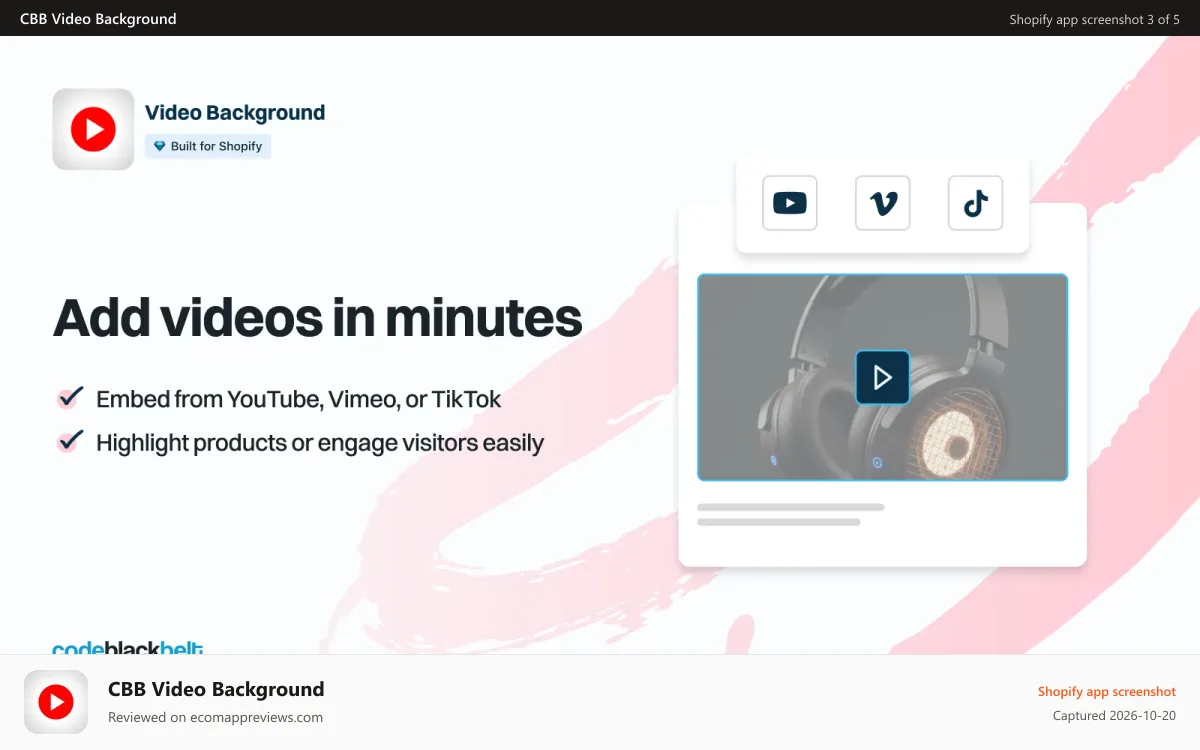This screenshot has width=1200, height=750.
Task: Click the checkmark beside Highlight products
Action: click(x=69, y=441)
